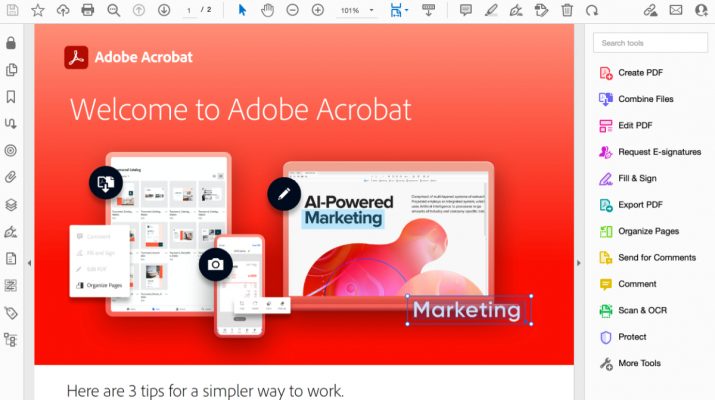This screenshot has width=715, height=400.
Task: Zoom out with the minus button
Action: coord(292,10)
